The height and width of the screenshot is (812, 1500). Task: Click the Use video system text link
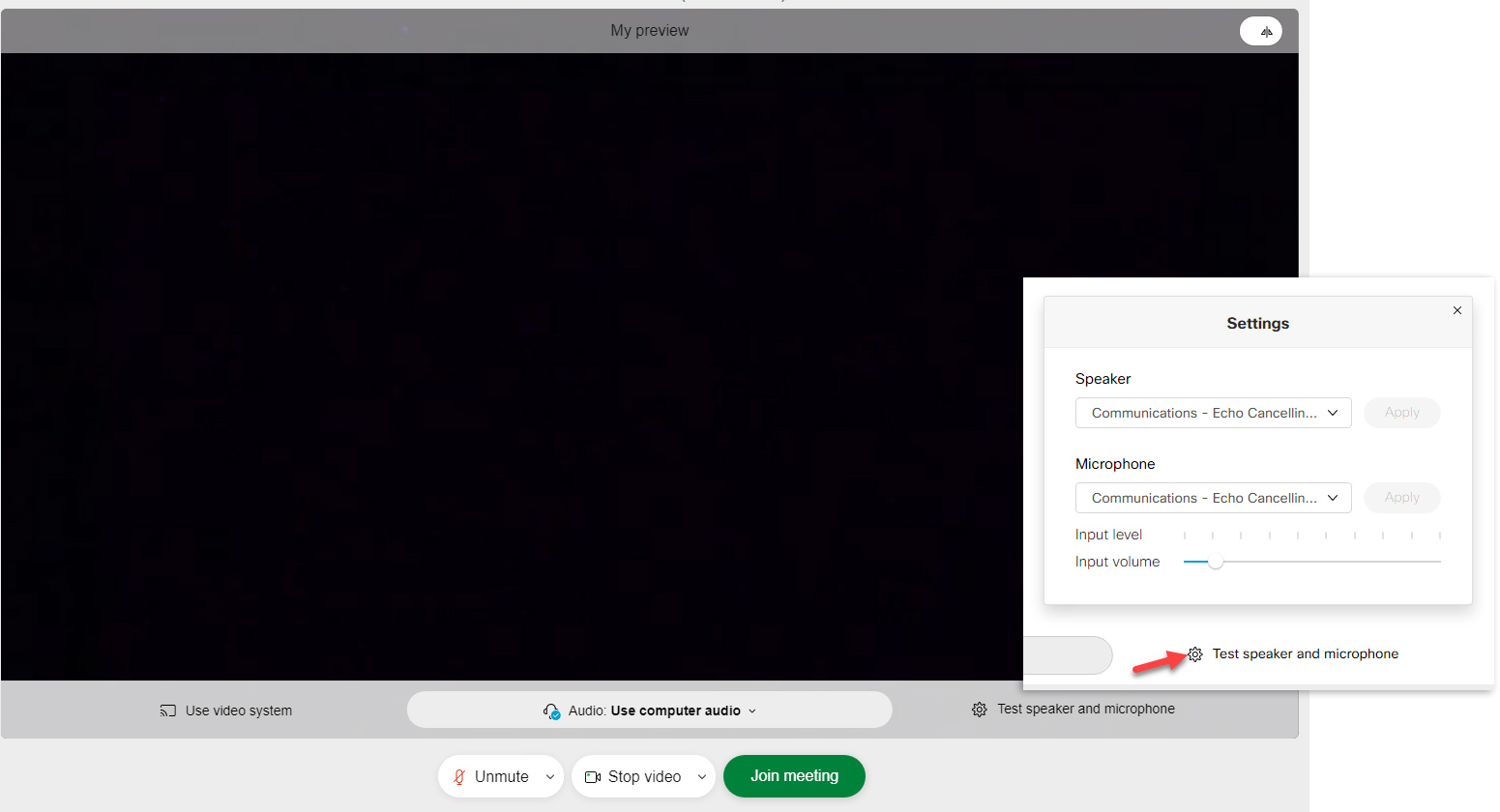[x=239, y=710]
